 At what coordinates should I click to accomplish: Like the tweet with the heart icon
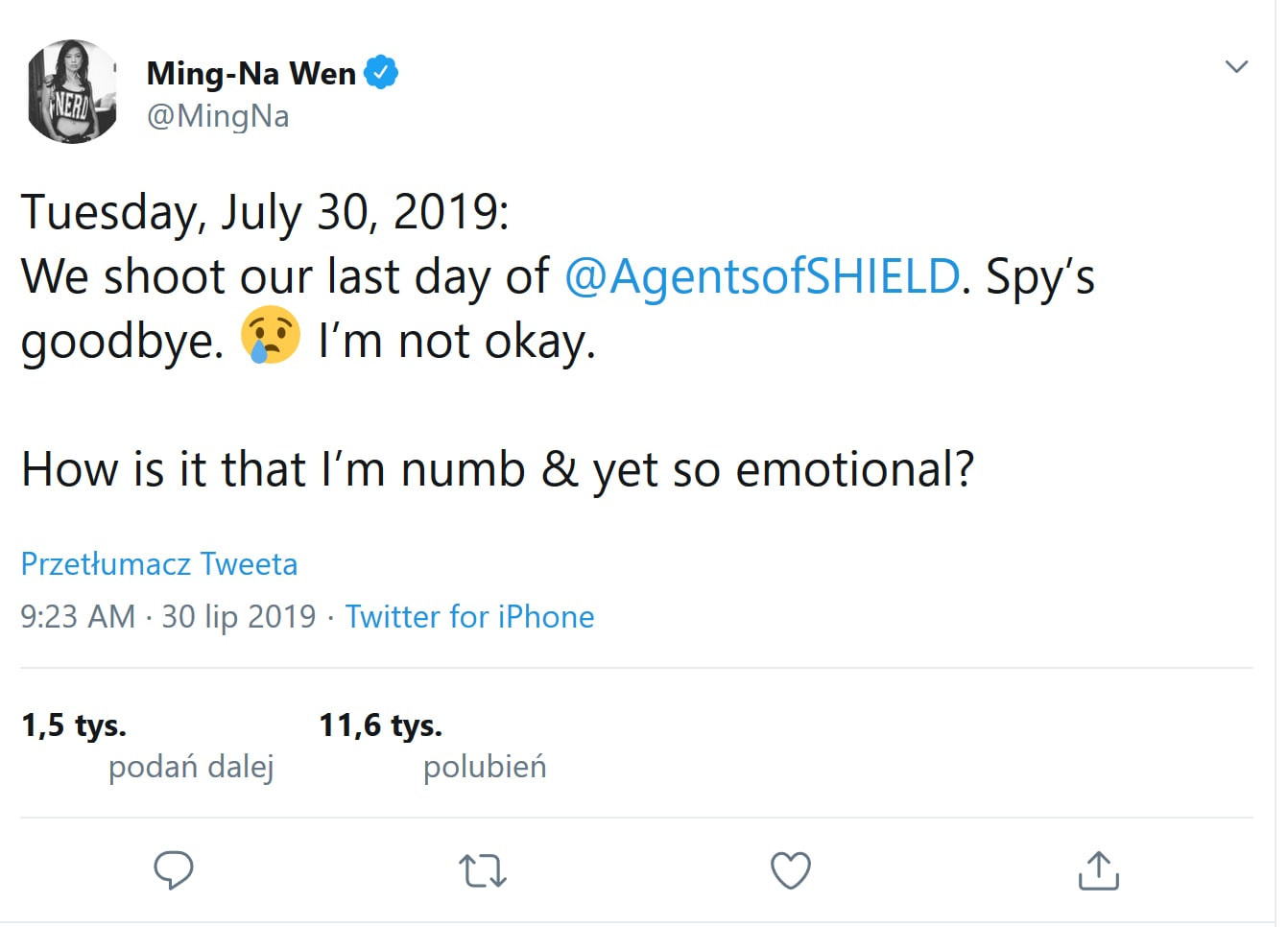791,870
